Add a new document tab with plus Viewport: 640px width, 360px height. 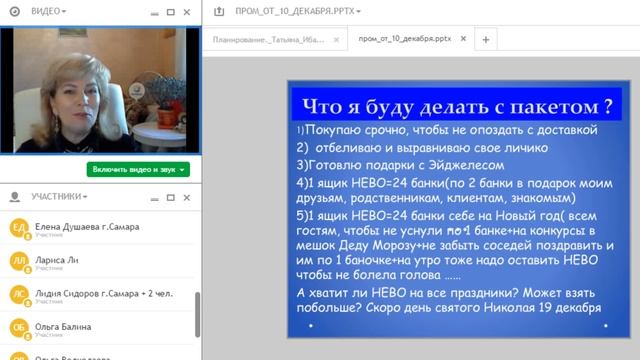point(486,40)
